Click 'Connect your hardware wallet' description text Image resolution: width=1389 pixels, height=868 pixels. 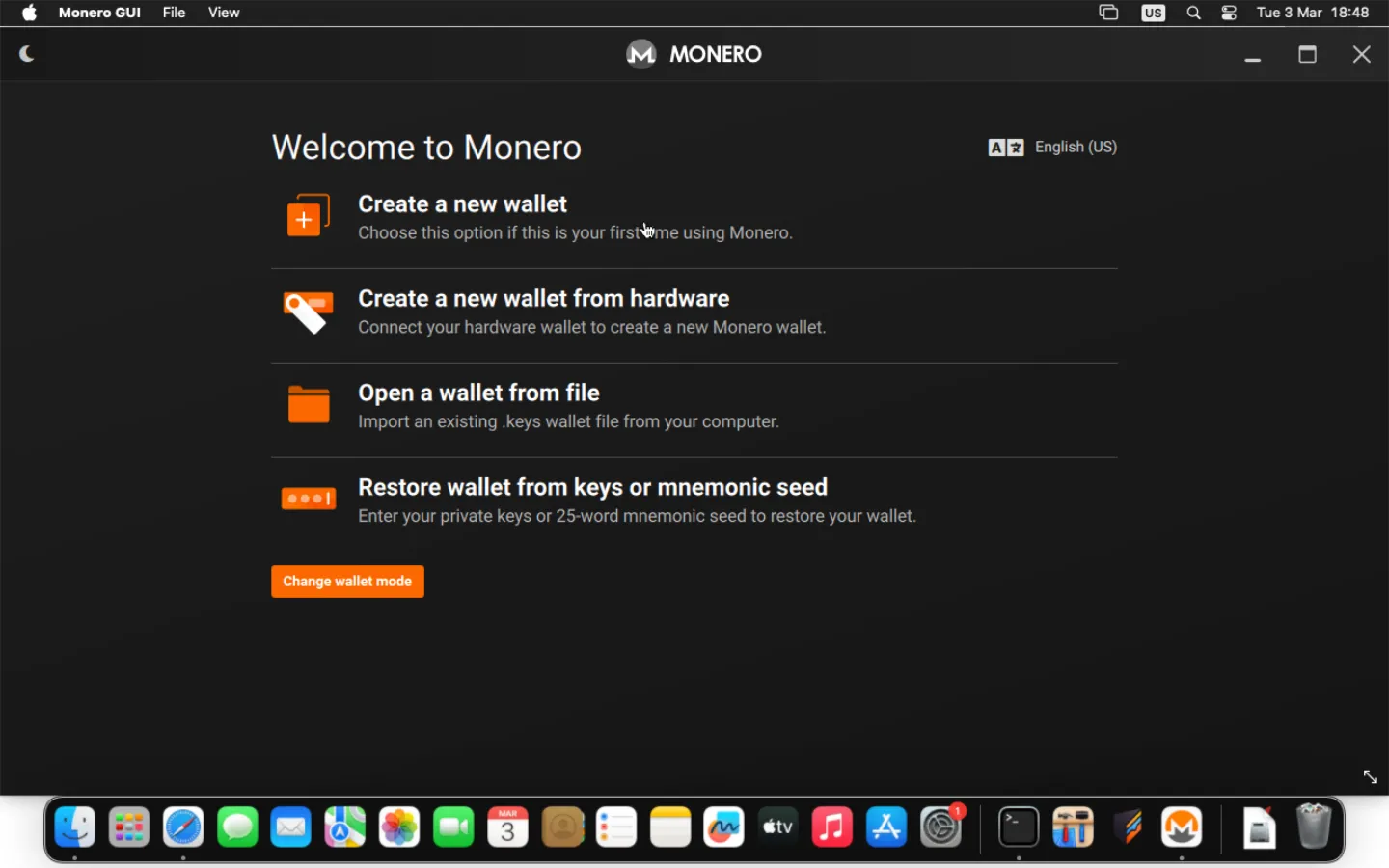point(591,328)
